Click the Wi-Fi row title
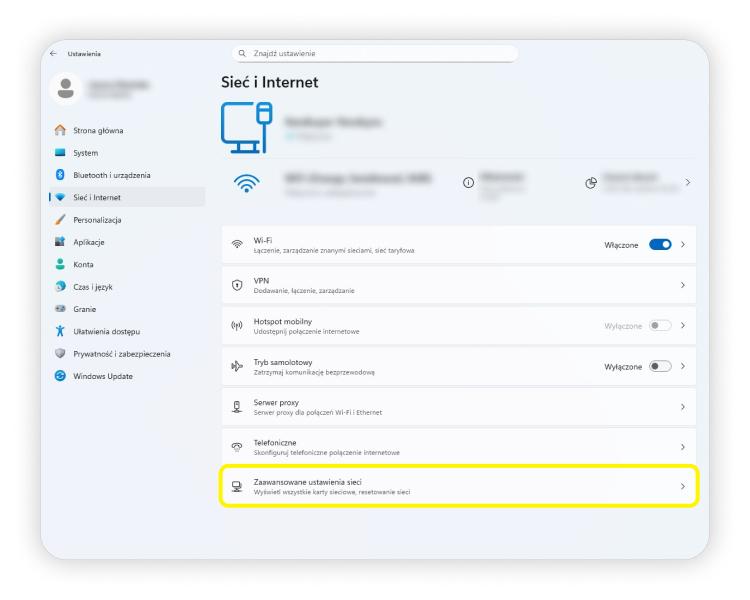This screenshot has height=600, width=750. (x=263, y=240)
